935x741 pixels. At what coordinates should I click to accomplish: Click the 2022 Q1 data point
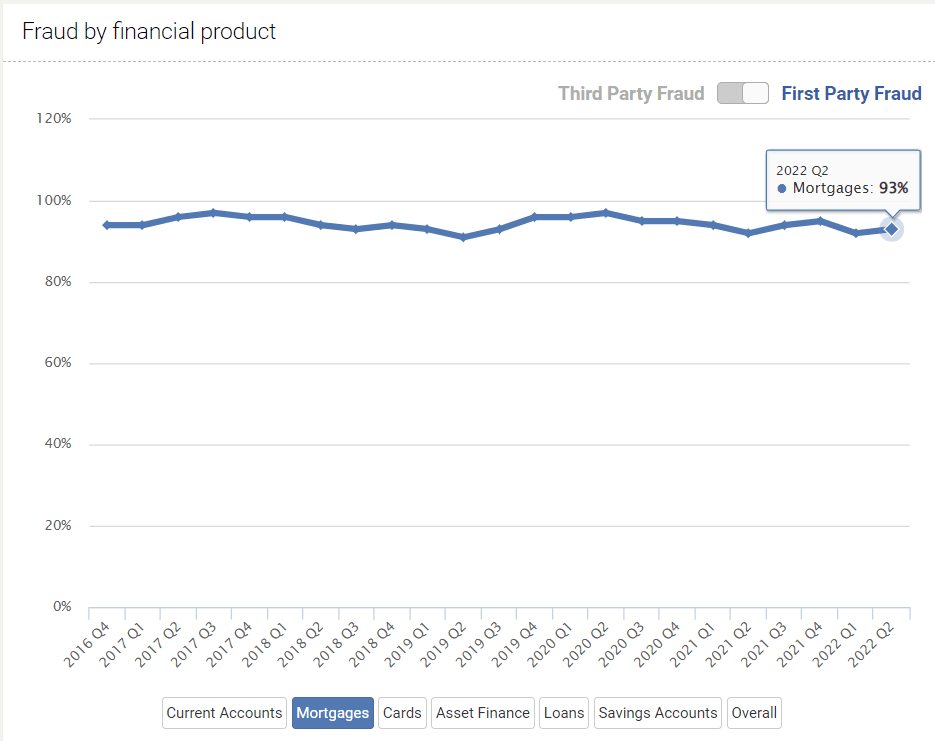point(856,233)
